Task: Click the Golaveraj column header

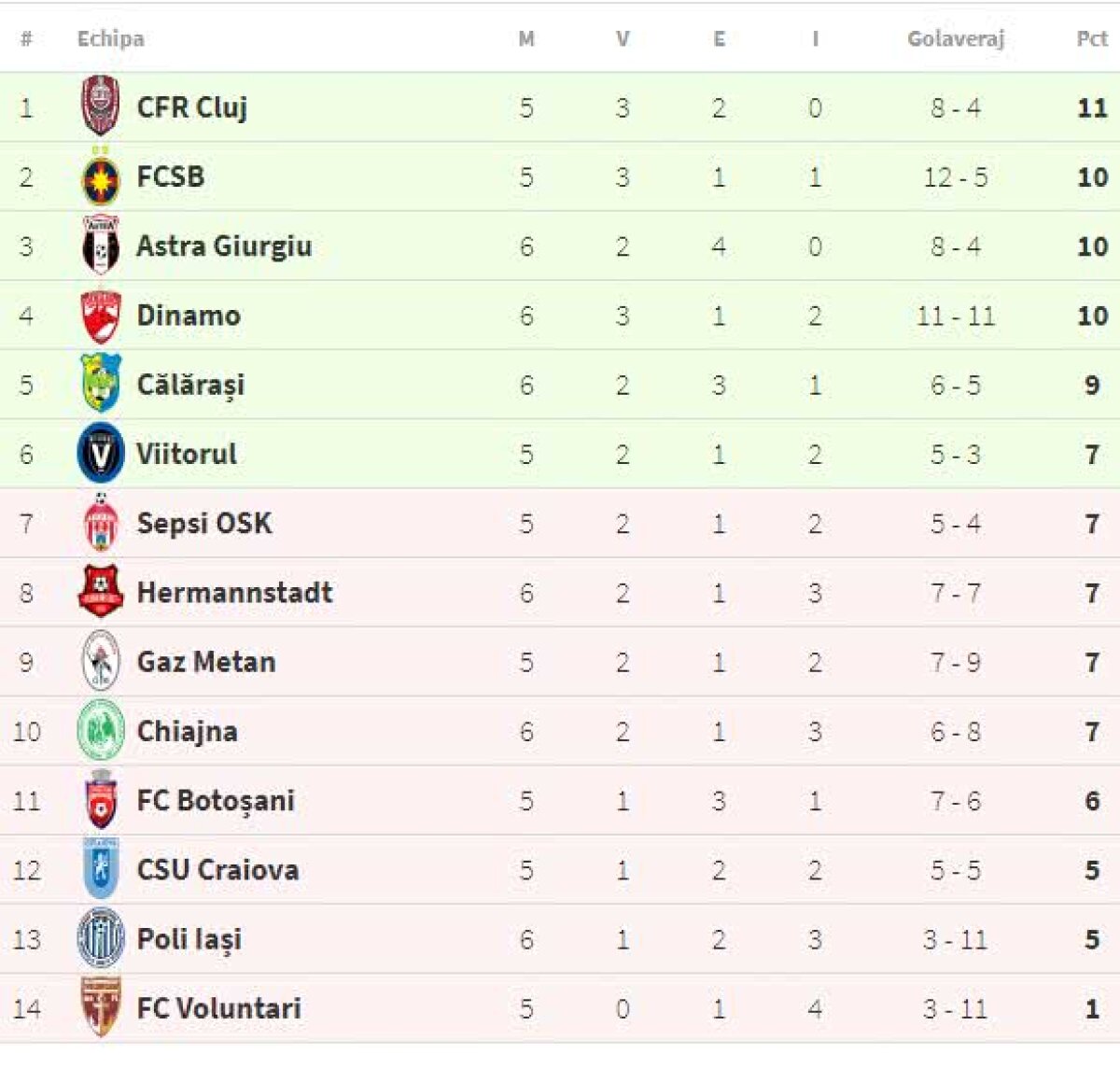Action: tap(955, 38)
